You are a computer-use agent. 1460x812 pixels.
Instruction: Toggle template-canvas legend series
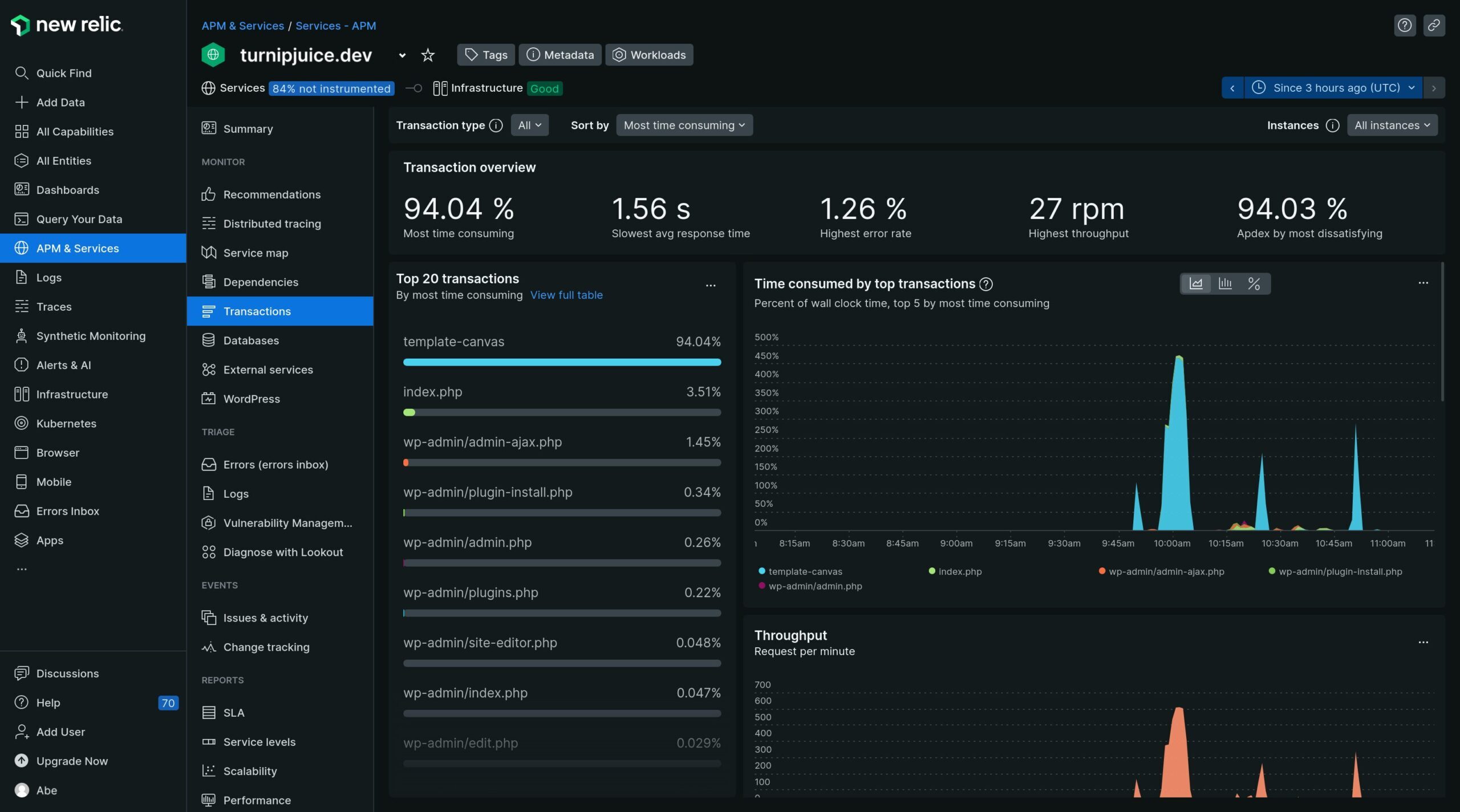pyautogui.click(x=800, y=571)
